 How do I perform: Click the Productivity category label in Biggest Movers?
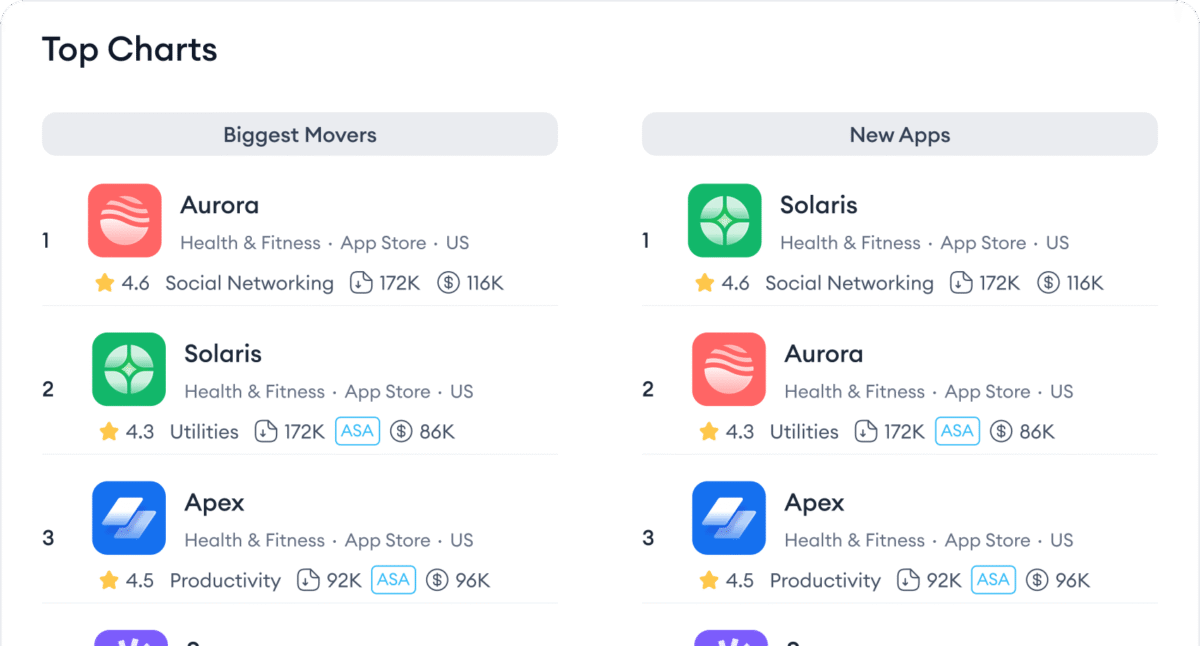click(x=225, y=580)
